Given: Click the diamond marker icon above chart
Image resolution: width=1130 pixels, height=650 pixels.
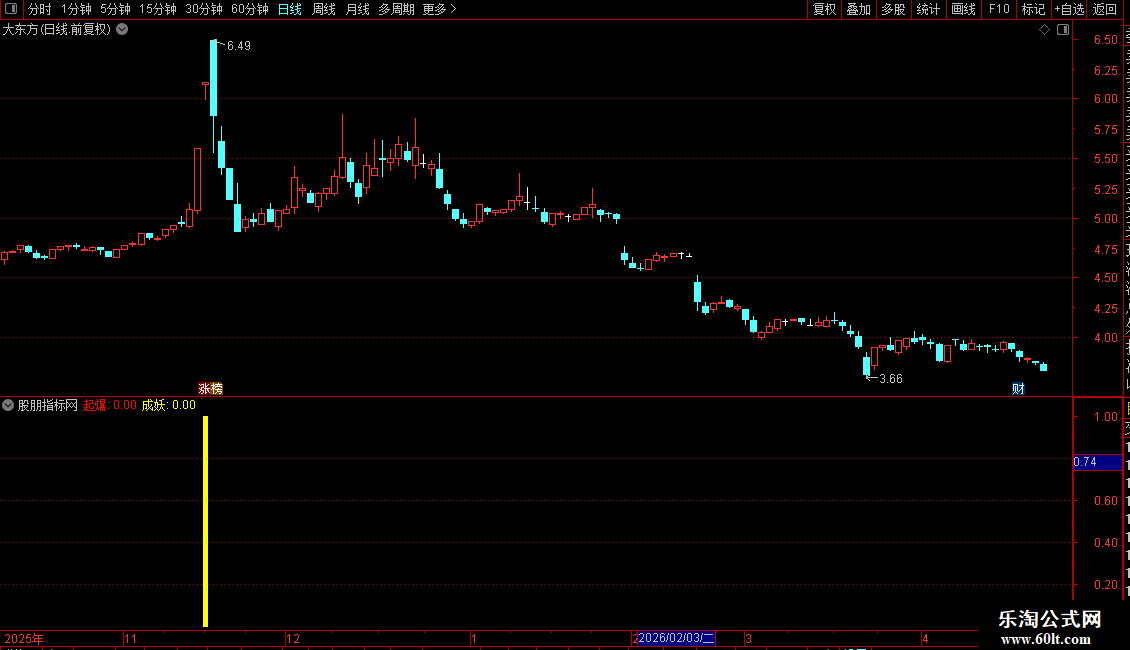Looking at the screenshot, I should point(1044,30).
